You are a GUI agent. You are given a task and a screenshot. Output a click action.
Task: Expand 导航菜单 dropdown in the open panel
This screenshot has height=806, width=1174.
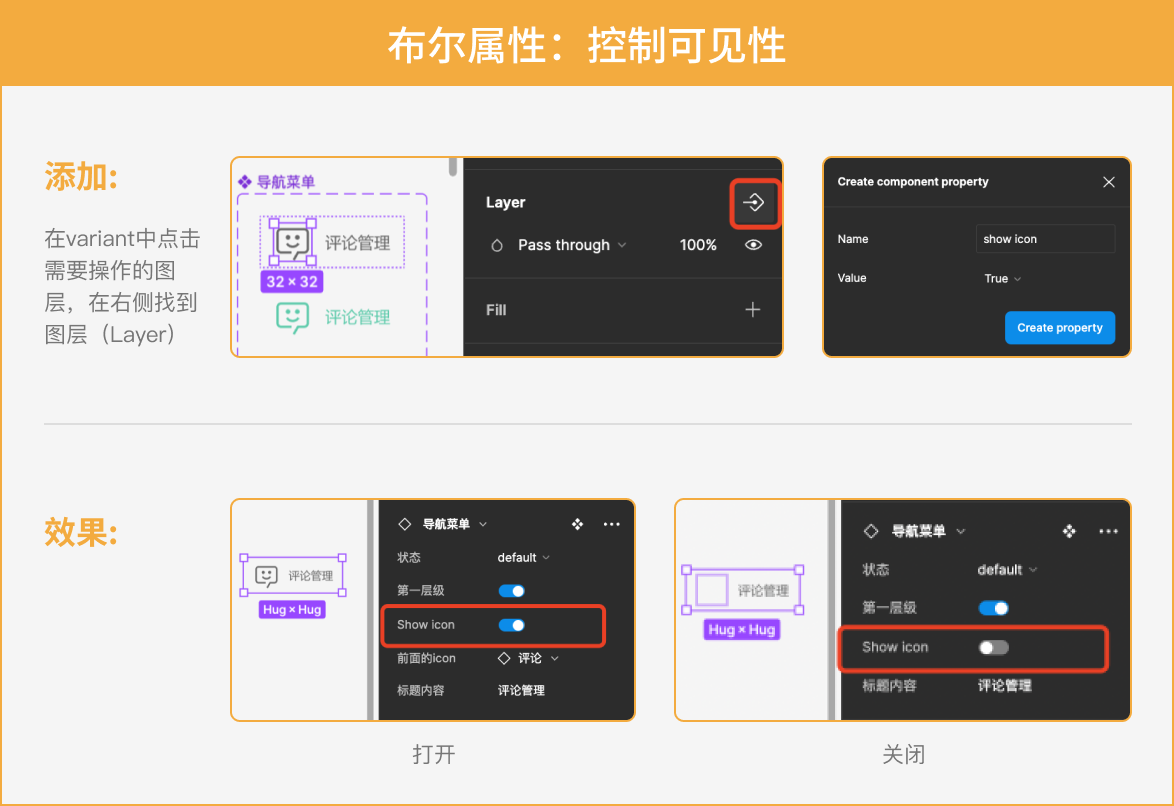pos(454,524)
